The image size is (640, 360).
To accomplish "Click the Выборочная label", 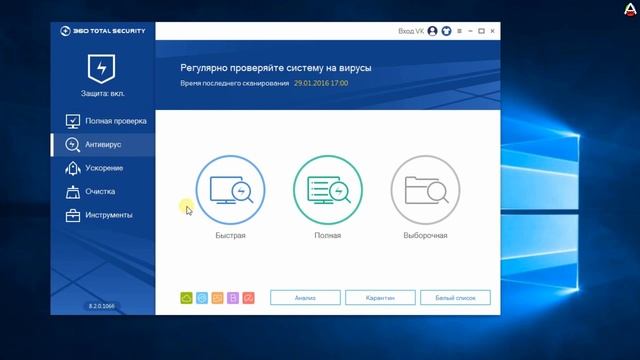I will tap(425, 236).
